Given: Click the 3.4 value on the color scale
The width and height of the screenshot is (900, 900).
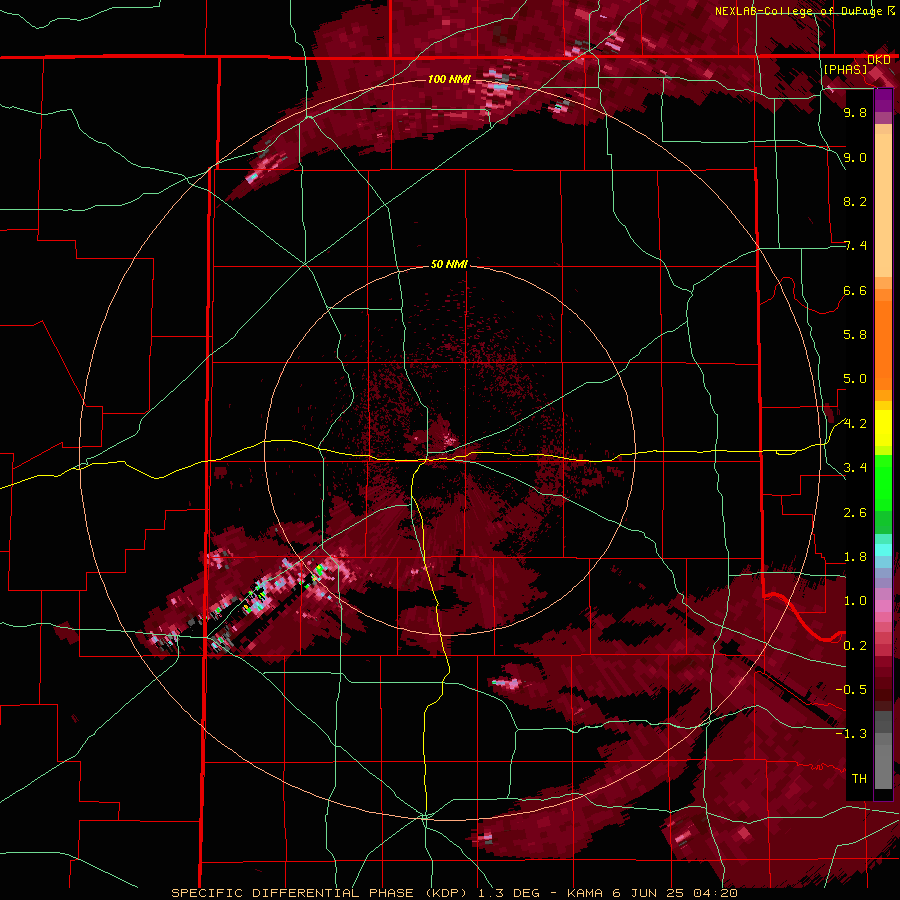Looking at the screenshot, I should [x=855, y=468].
